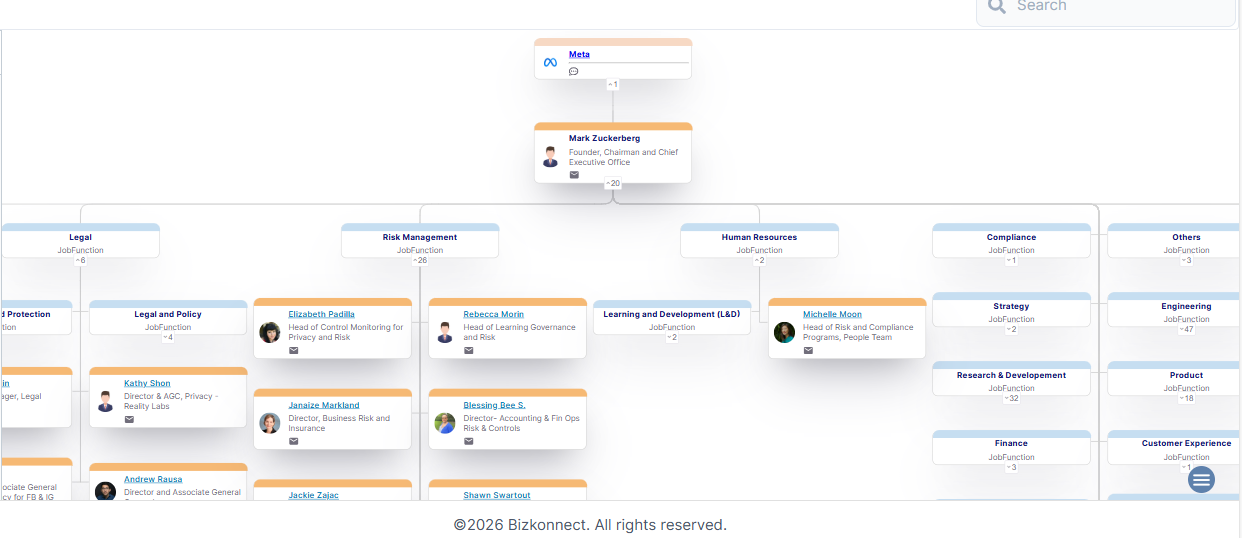The image size is (1242, 538).
Task: Click the Human Resources card title
Action: pos(760,237)
